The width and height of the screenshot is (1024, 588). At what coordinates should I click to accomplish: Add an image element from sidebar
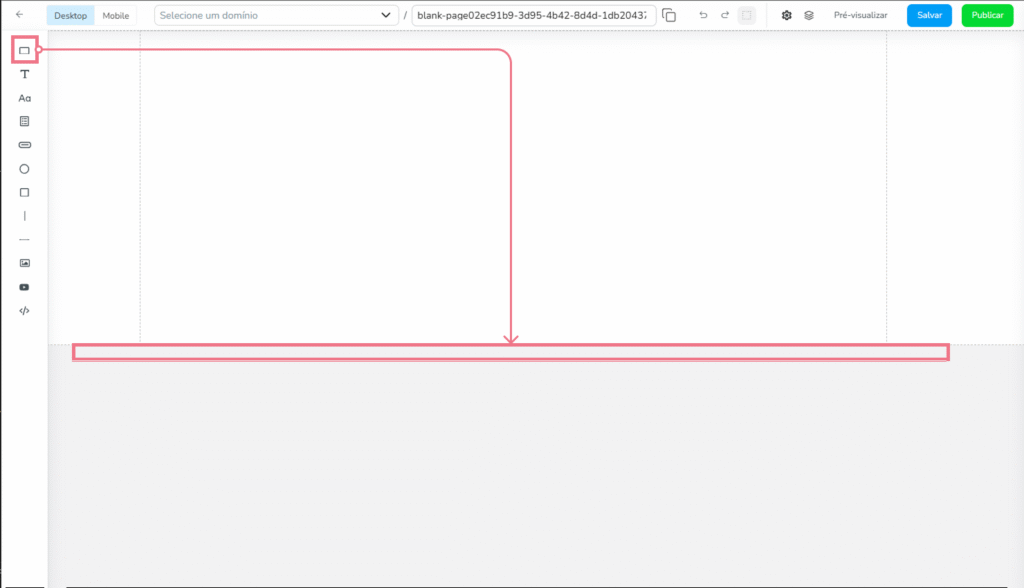click(x=24, y=263)
